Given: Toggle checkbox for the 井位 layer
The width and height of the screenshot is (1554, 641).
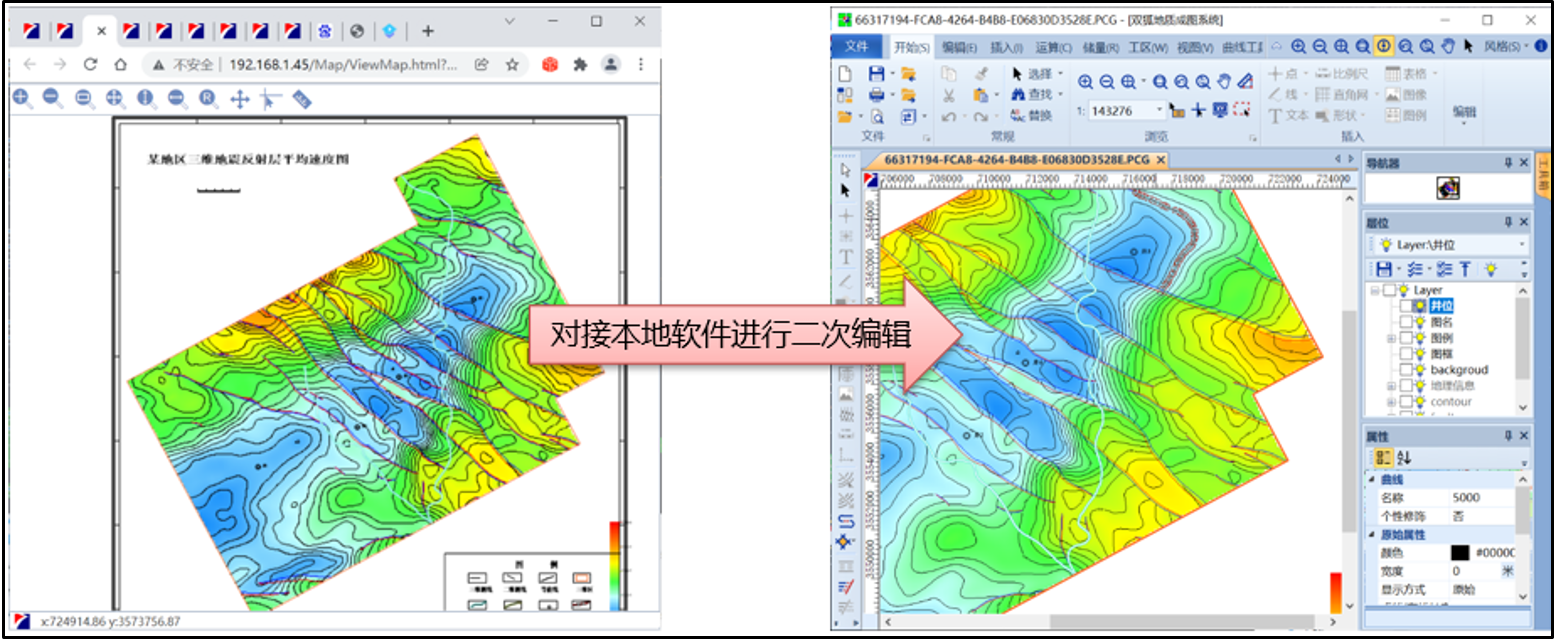Looking at the screenshot, I should point(1406,306).
